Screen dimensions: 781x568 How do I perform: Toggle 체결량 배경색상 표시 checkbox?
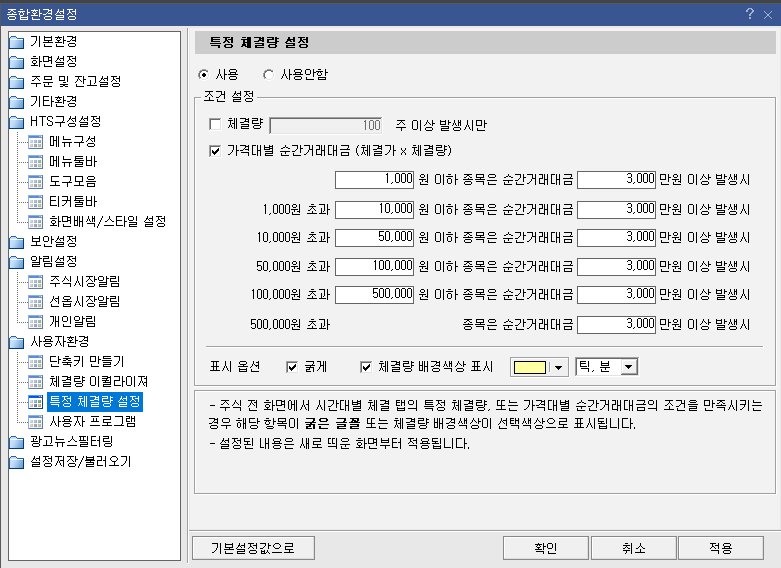click(366, 367)
